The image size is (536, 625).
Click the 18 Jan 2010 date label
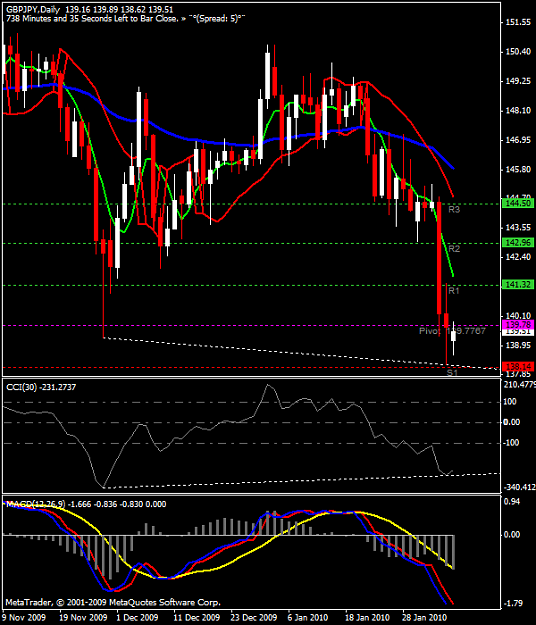point(367,617)
